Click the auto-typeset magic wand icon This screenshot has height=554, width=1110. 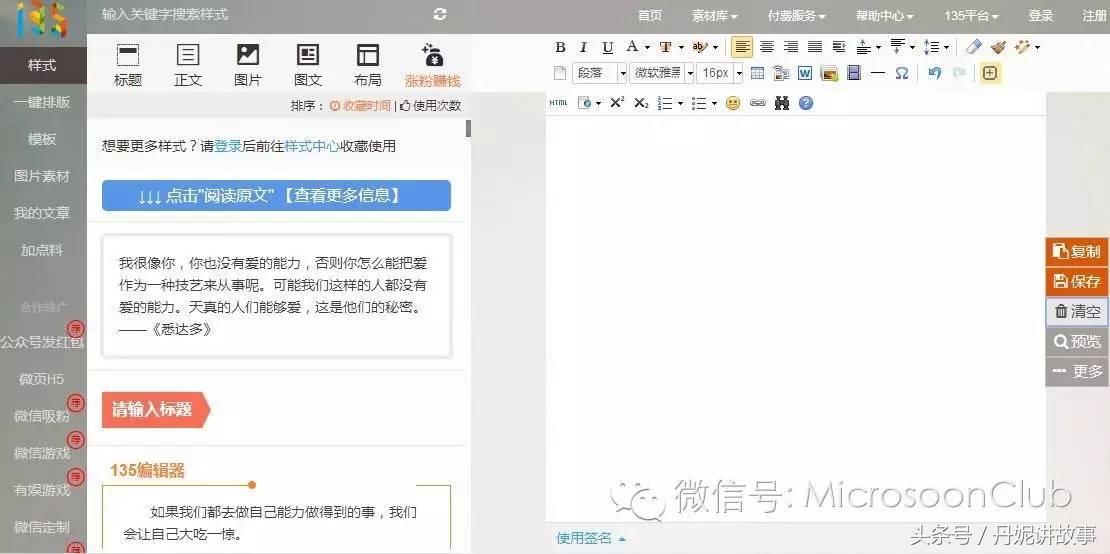[1022, 47]
